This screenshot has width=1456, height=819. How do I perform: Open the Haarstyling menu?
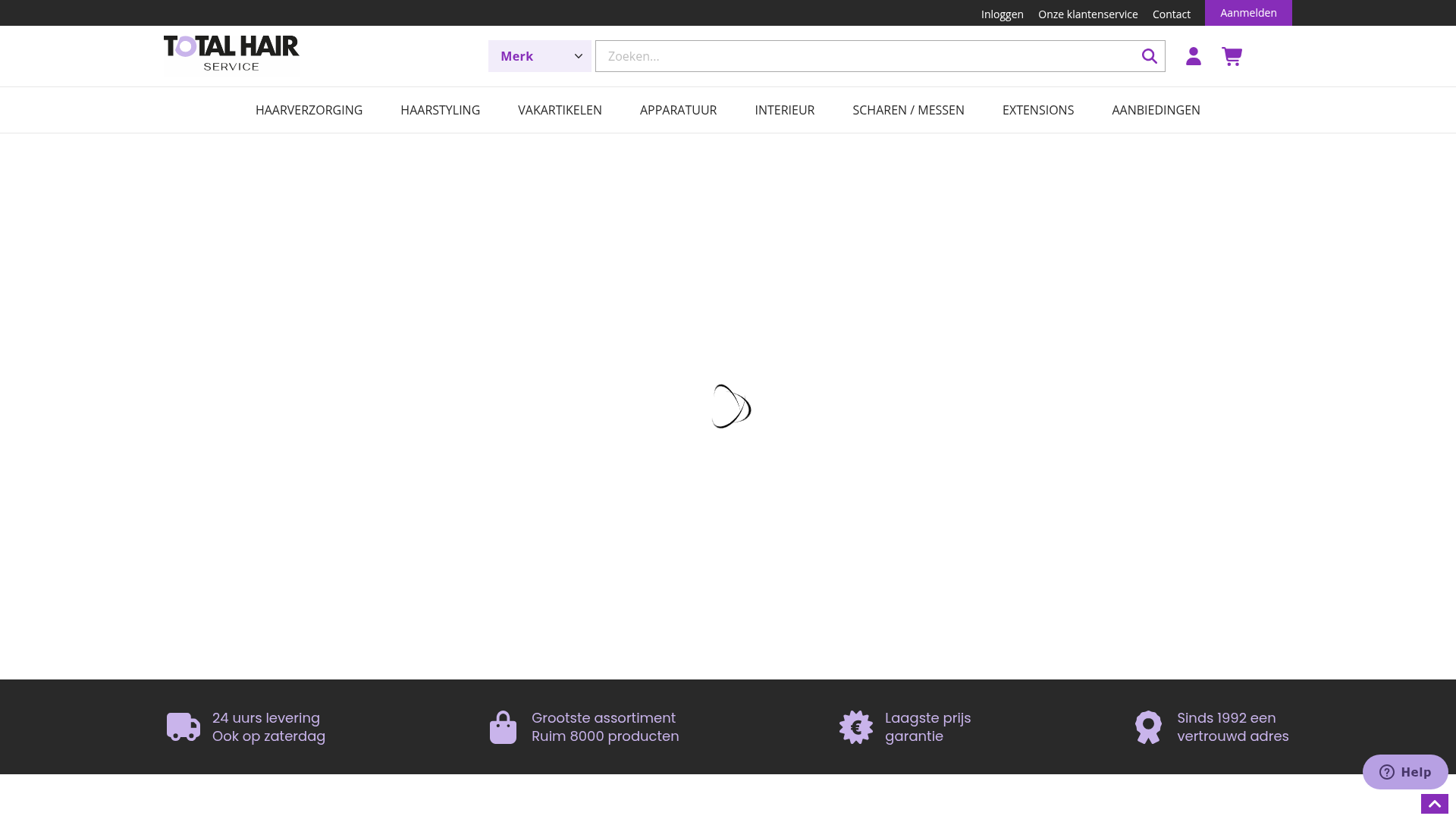[440, 110]
